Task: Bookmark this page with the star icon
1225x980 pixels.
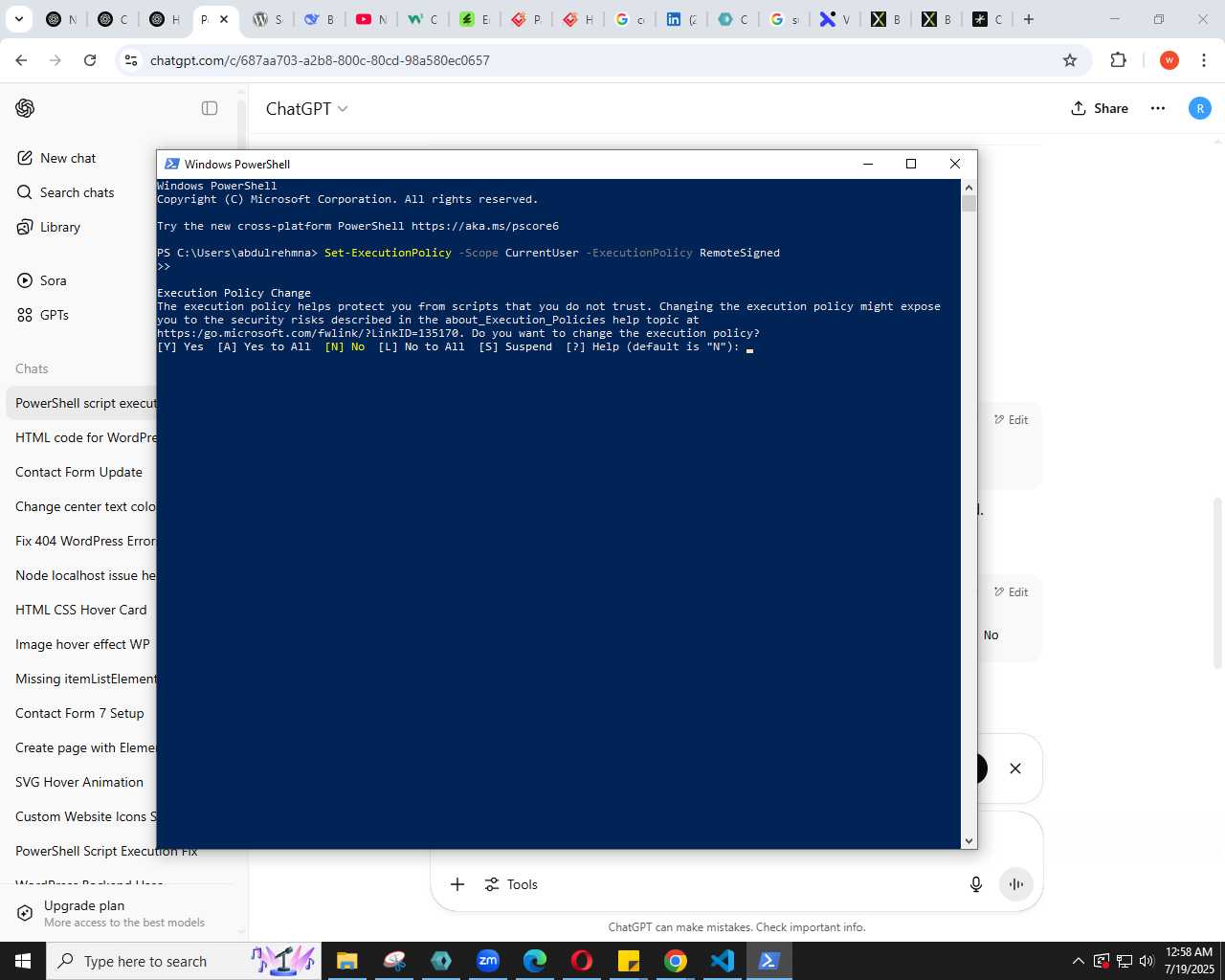Action: pyautogui.click(x=1070, y=60)
